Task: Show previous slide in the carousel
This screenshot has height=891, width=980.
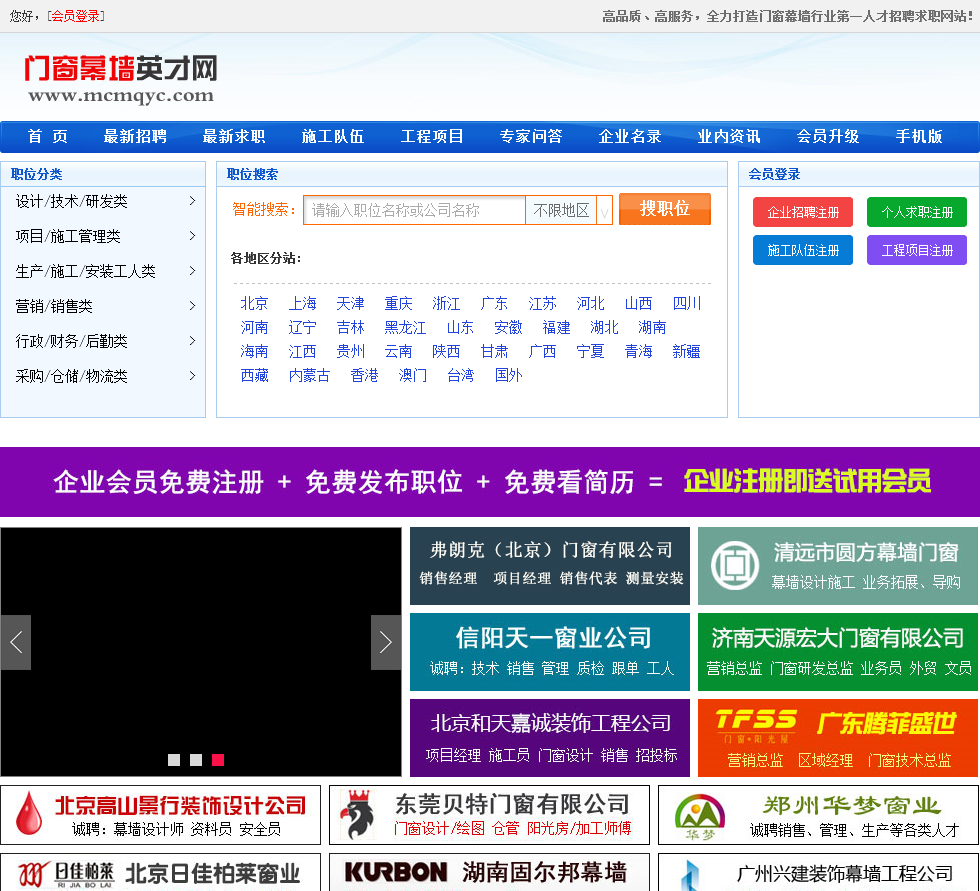Action: (16, 642)
